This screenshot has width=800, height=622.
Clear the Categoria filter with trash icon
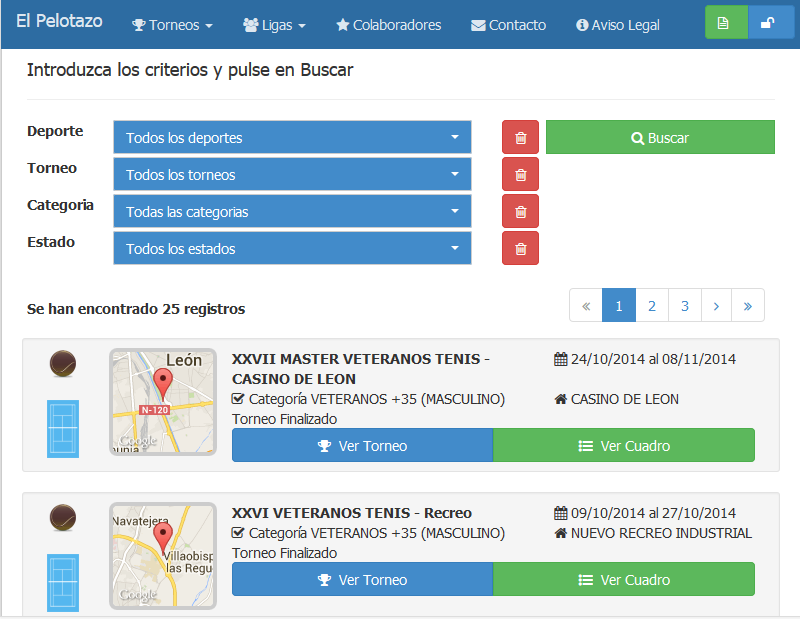coord(520,211)
